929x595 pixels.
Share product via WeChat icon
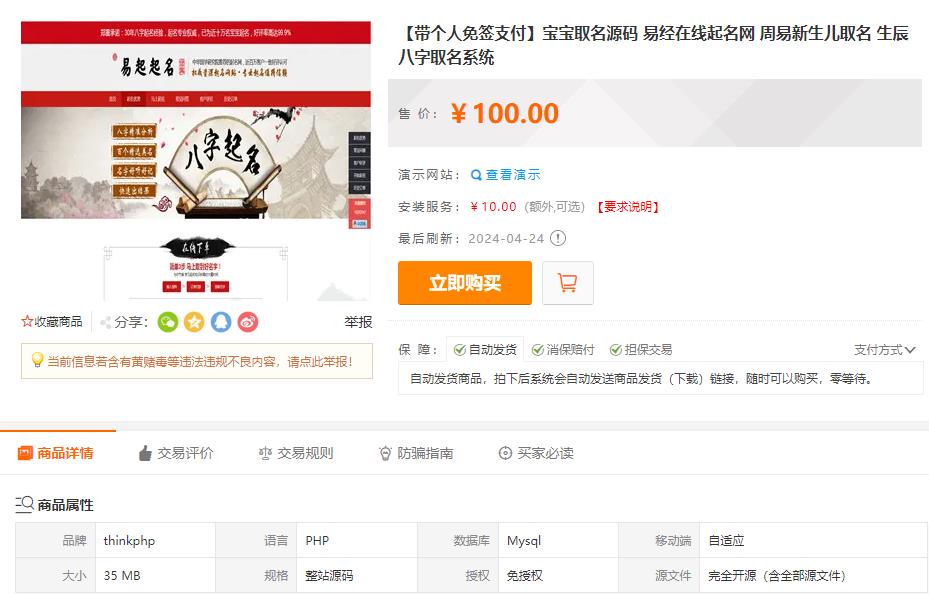point(168,322)
